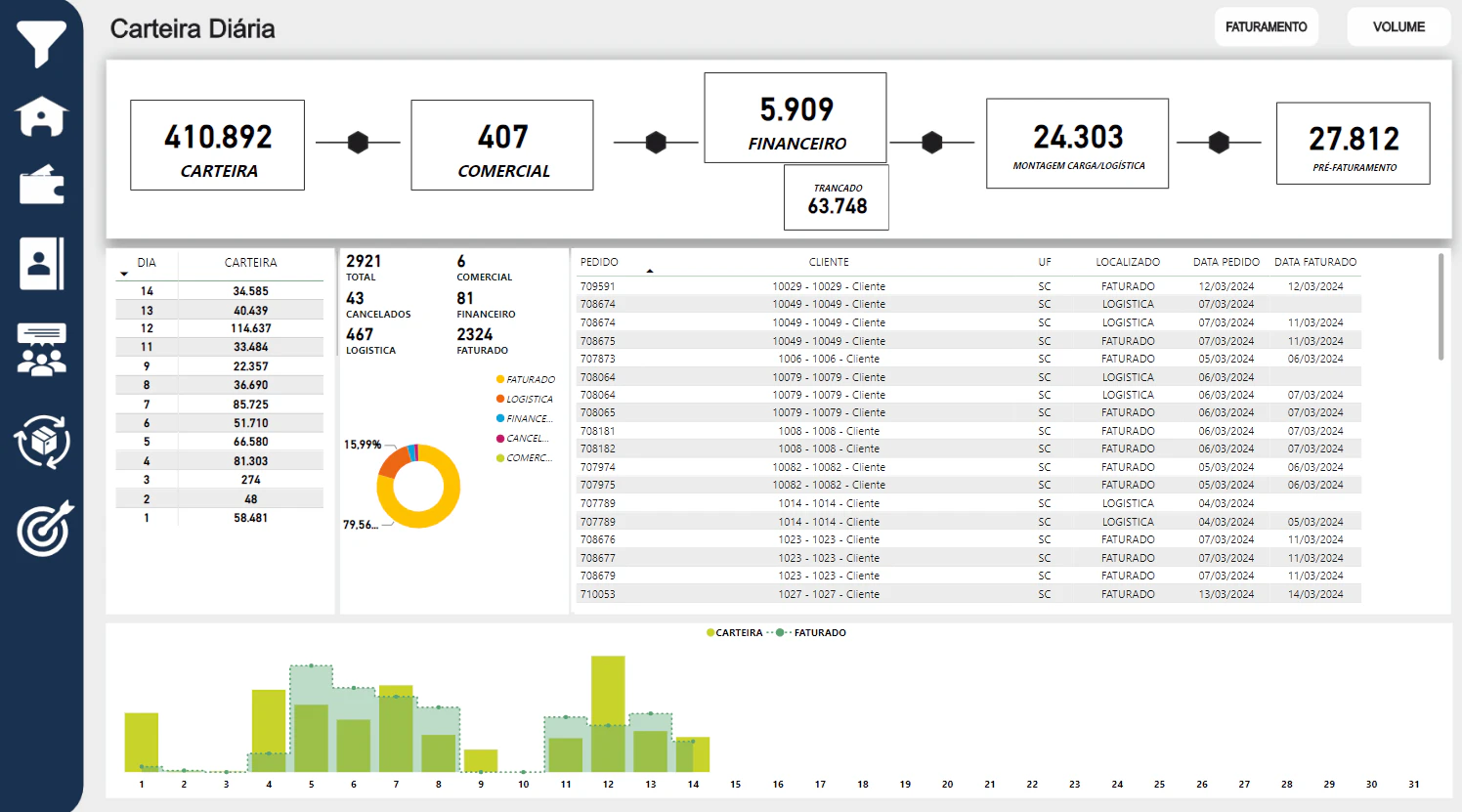Select the day 14 row showing 34.585

(x=219, y=291)
